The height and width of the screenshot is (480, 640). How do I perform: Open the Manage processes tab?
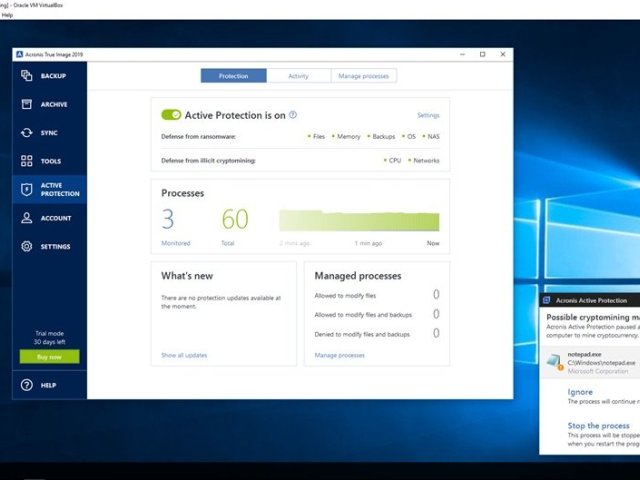pyautogui.click(x=364, y=76)
